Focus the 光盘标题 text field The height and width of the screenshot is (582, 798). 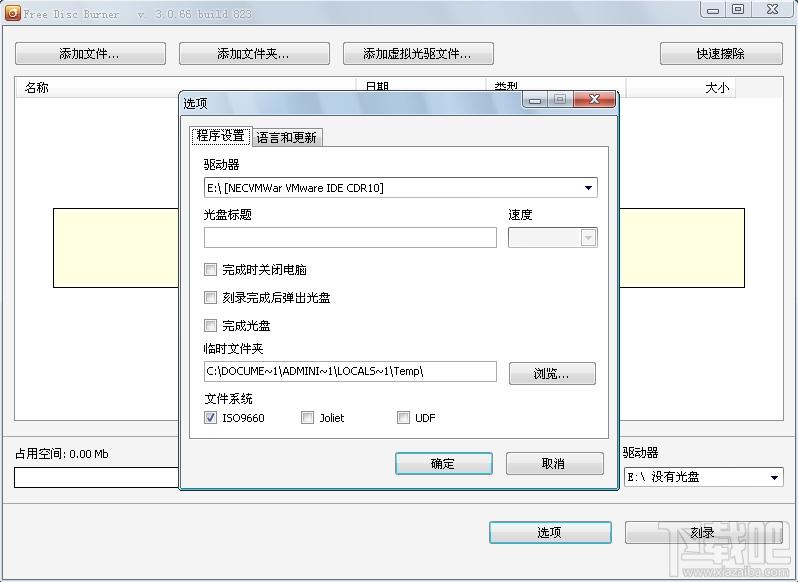point(350,238)
